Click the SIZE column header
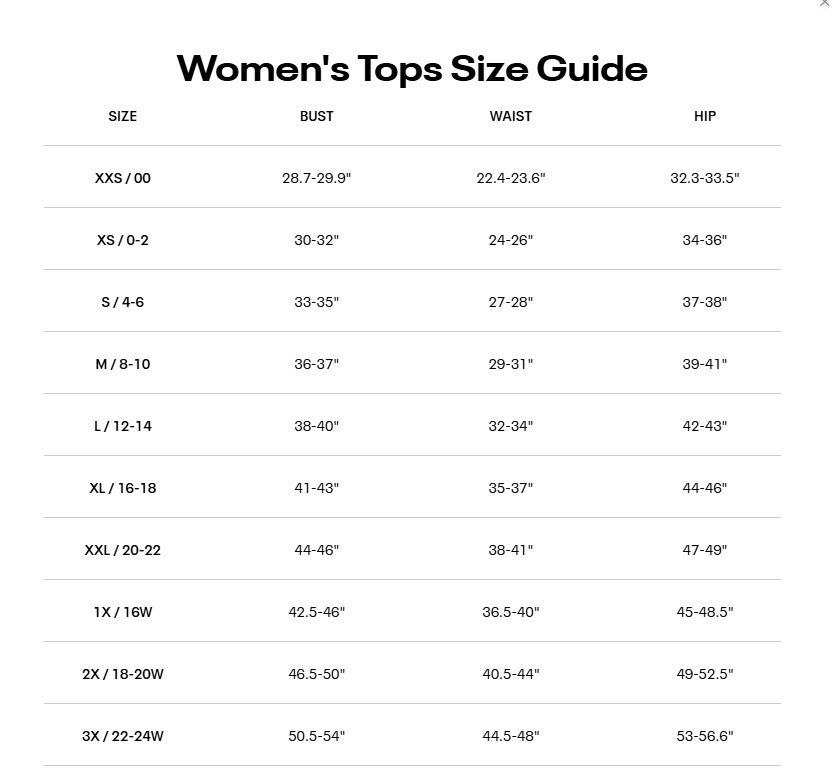Image resolution: width=840 pixels, height=770 pixels. pos(122,116)
